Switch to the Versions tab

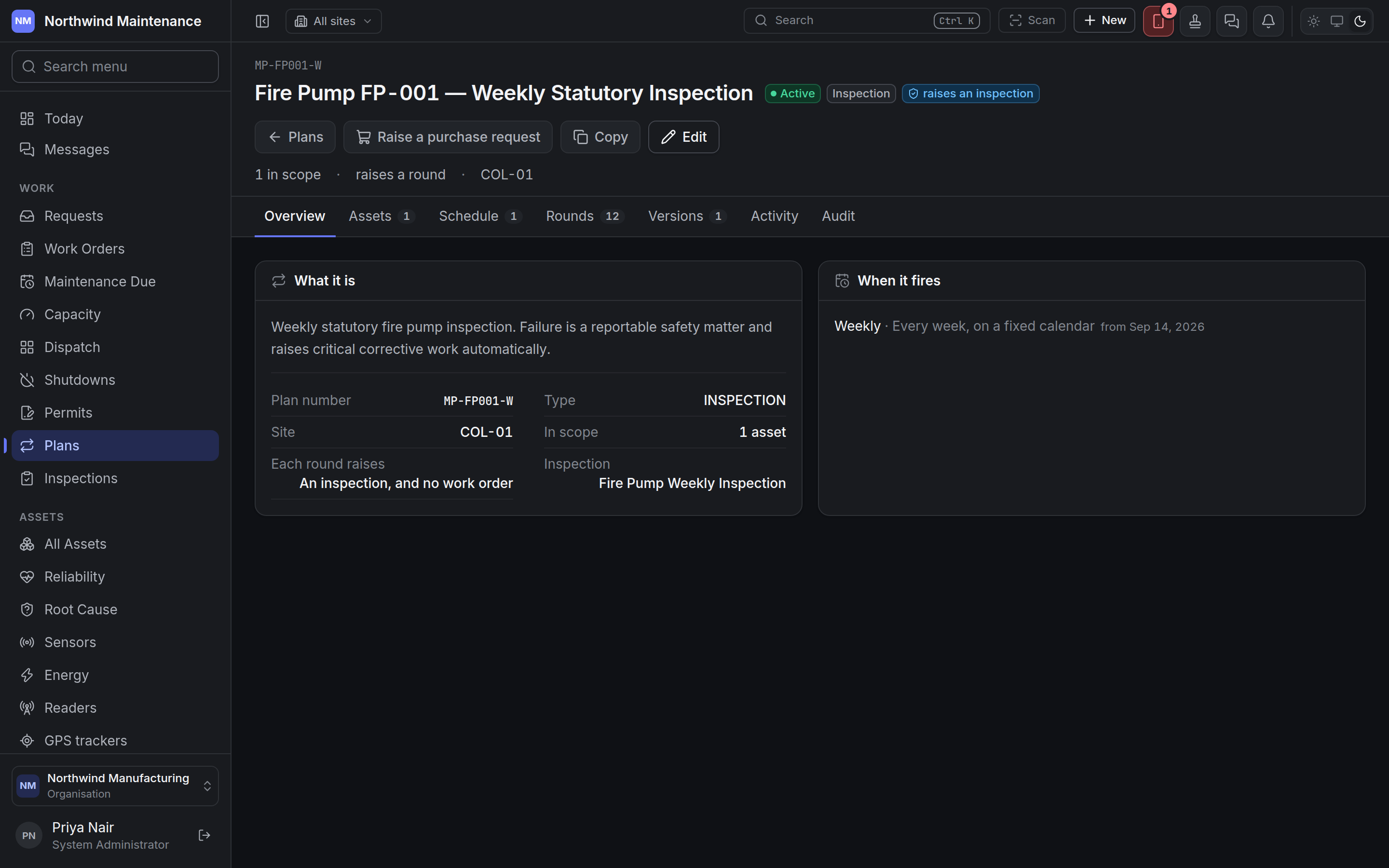(687, 216)
